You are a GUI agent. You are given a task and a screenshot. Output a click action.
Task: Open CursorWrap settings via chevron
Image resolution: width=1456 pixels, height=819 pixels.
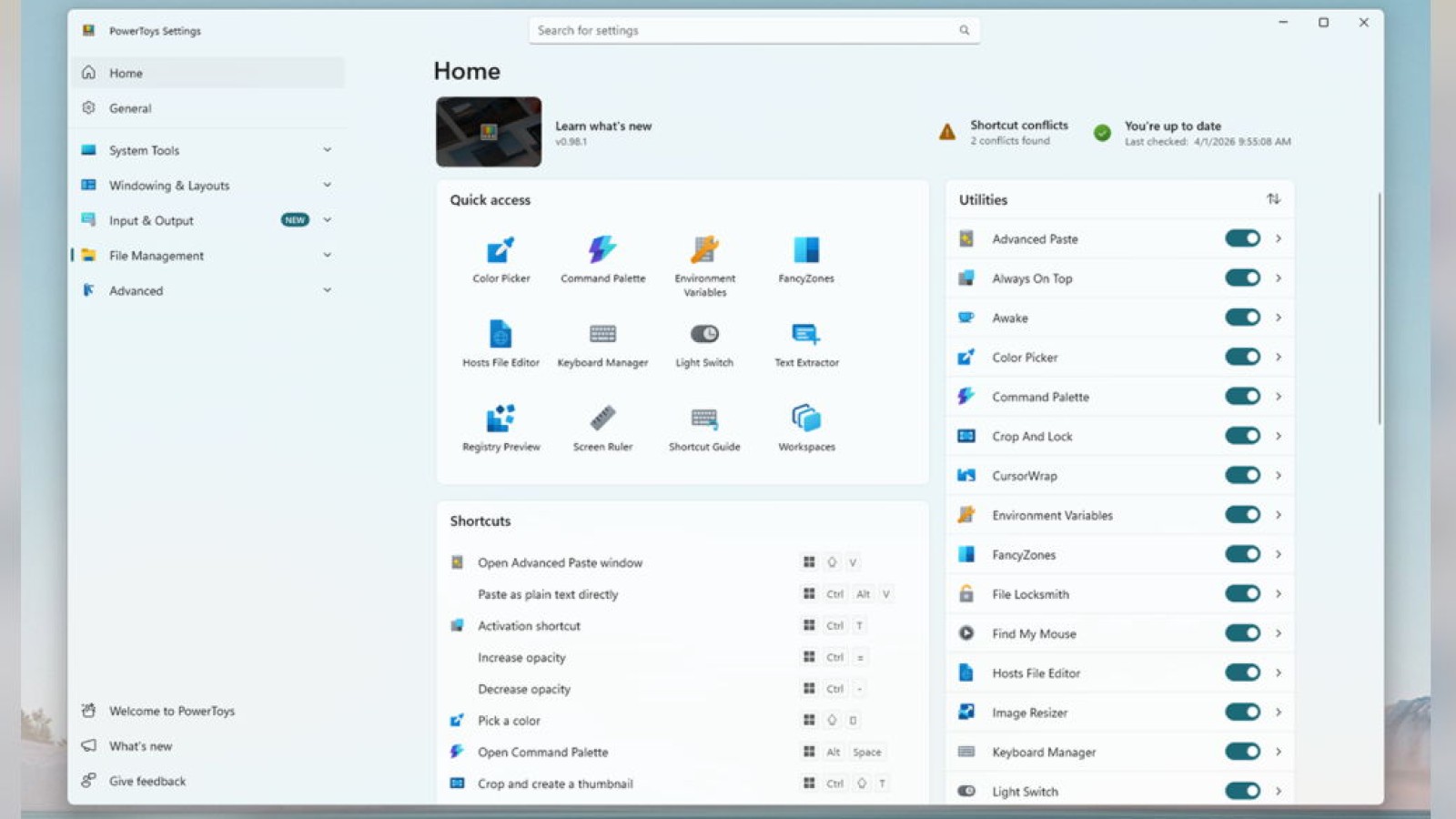point(1279,475)
